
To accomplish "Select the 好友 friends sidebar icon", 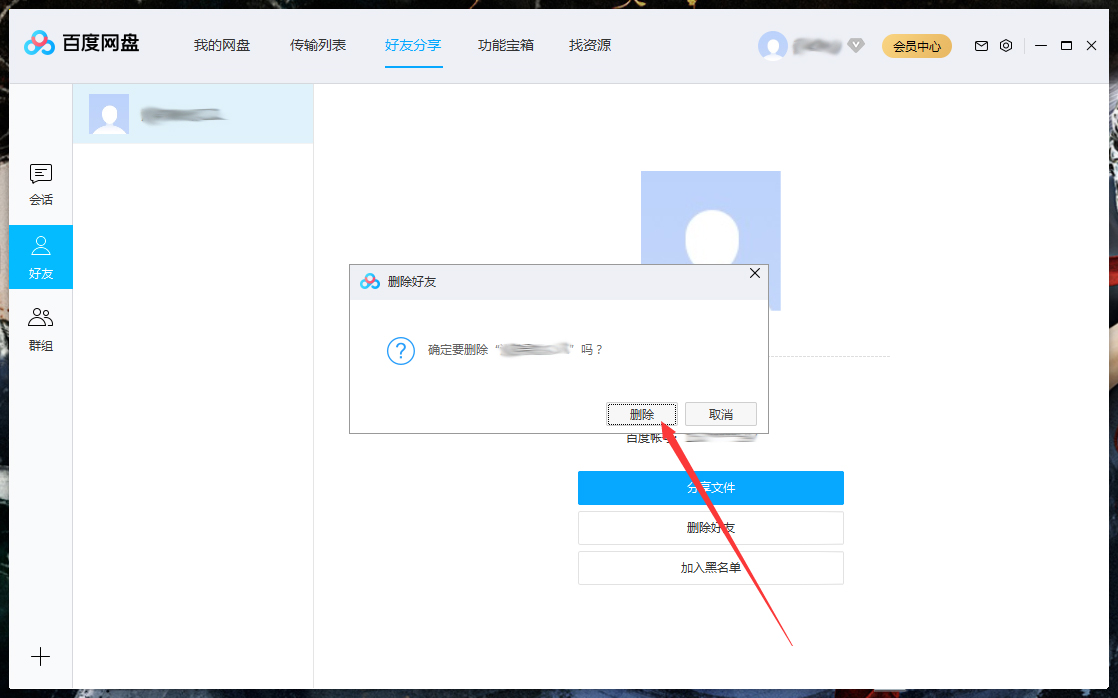I will point(40,256).
